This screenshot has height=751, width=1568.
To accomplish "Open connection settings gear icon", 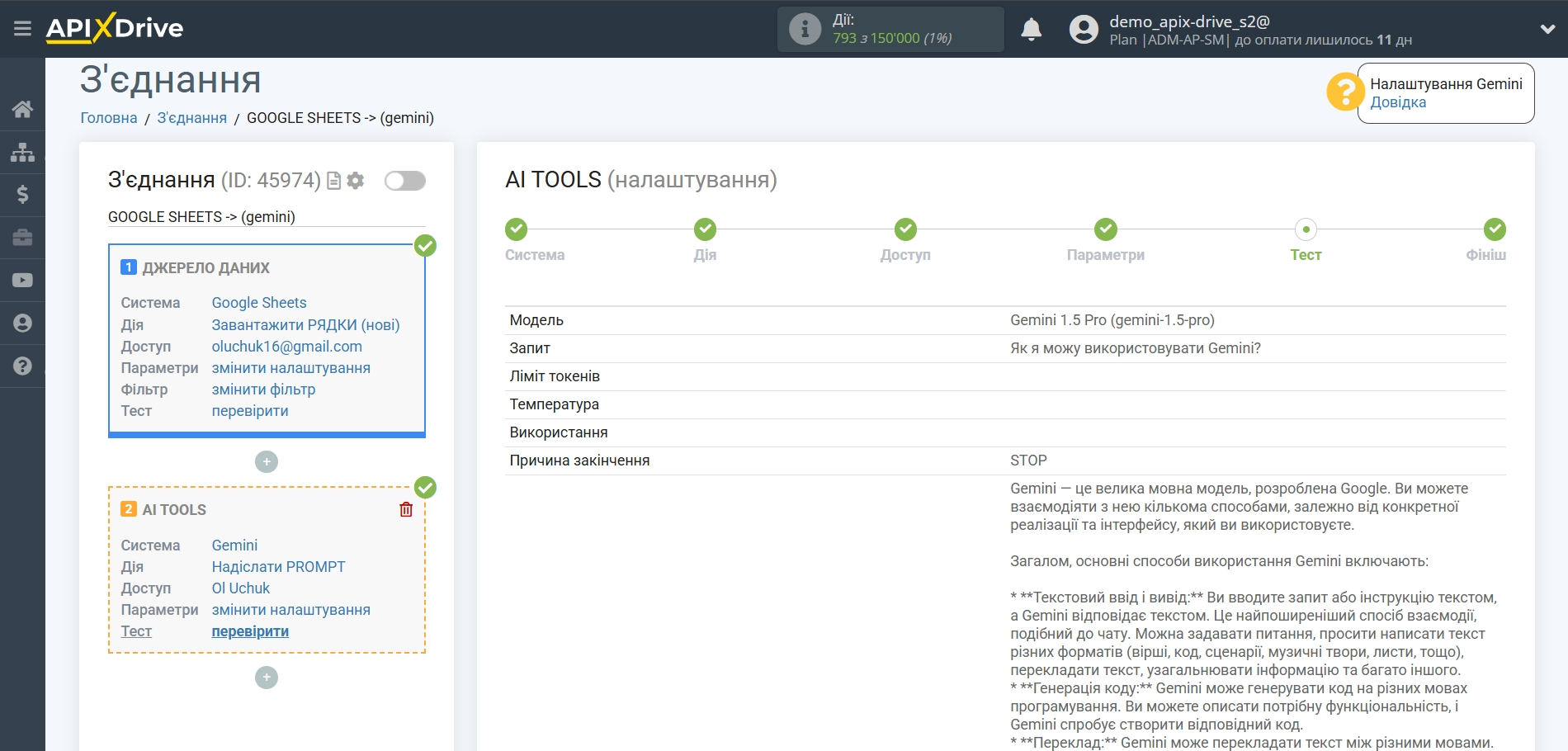I will 356,181.
